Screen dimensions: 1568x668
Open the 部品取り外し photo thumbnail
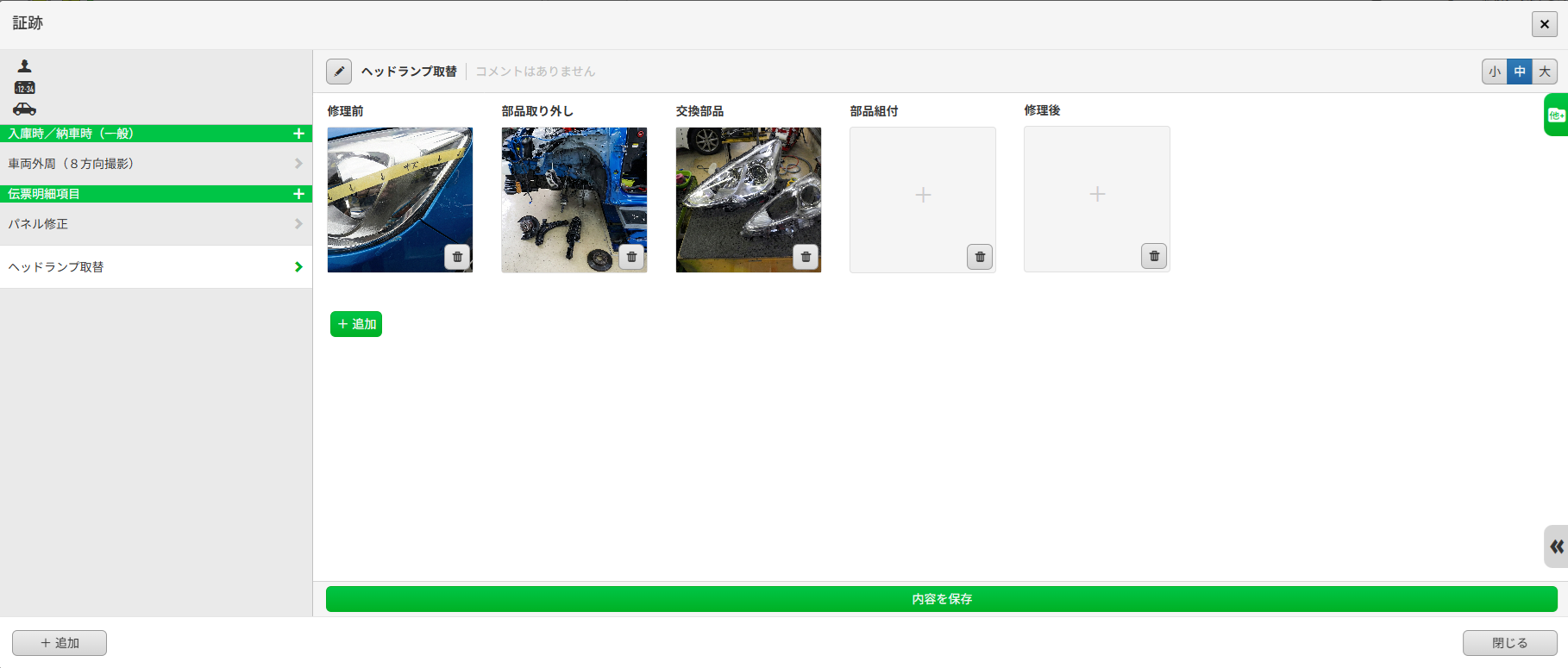574,200
